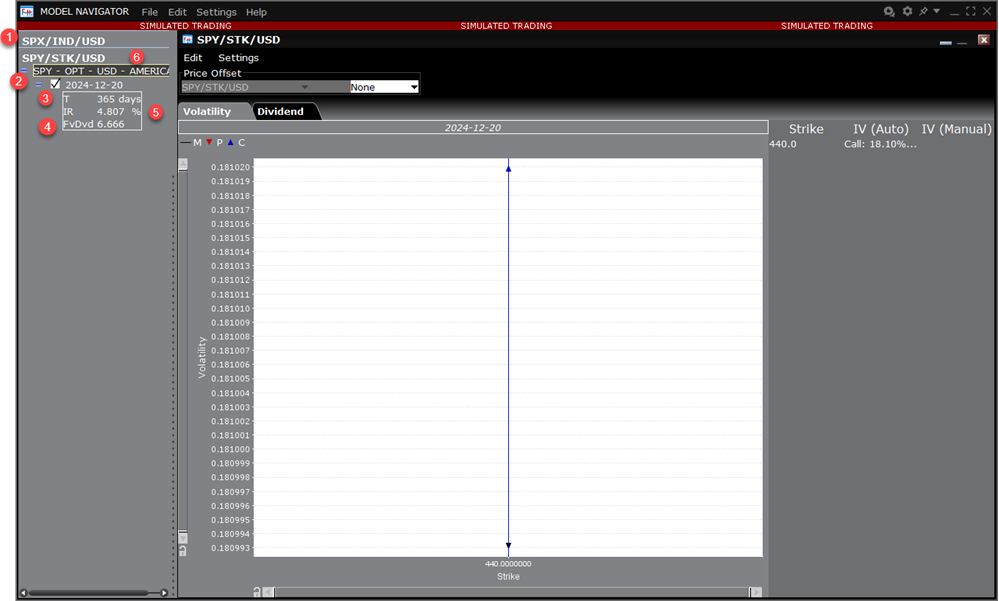Click left arrow of navigator tree scrollbar
The height and width of the screenshot is (601, 999).
pyautogui.click(x=24, y=593)
